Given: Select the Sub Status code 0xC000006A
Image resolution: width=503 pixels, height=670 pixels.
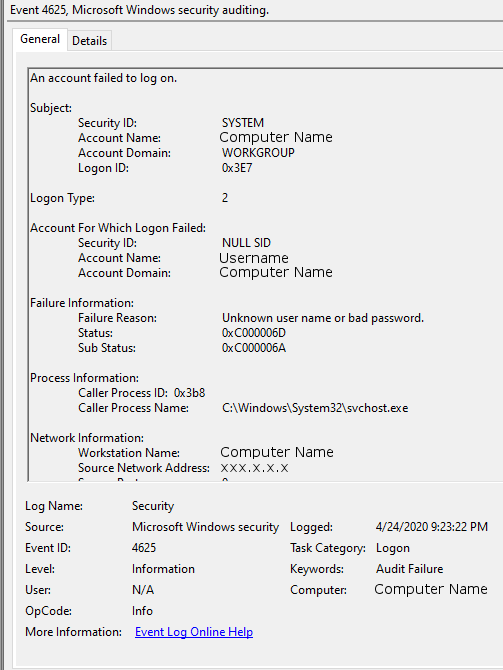Looking at the screenshot, I should 254,348.
